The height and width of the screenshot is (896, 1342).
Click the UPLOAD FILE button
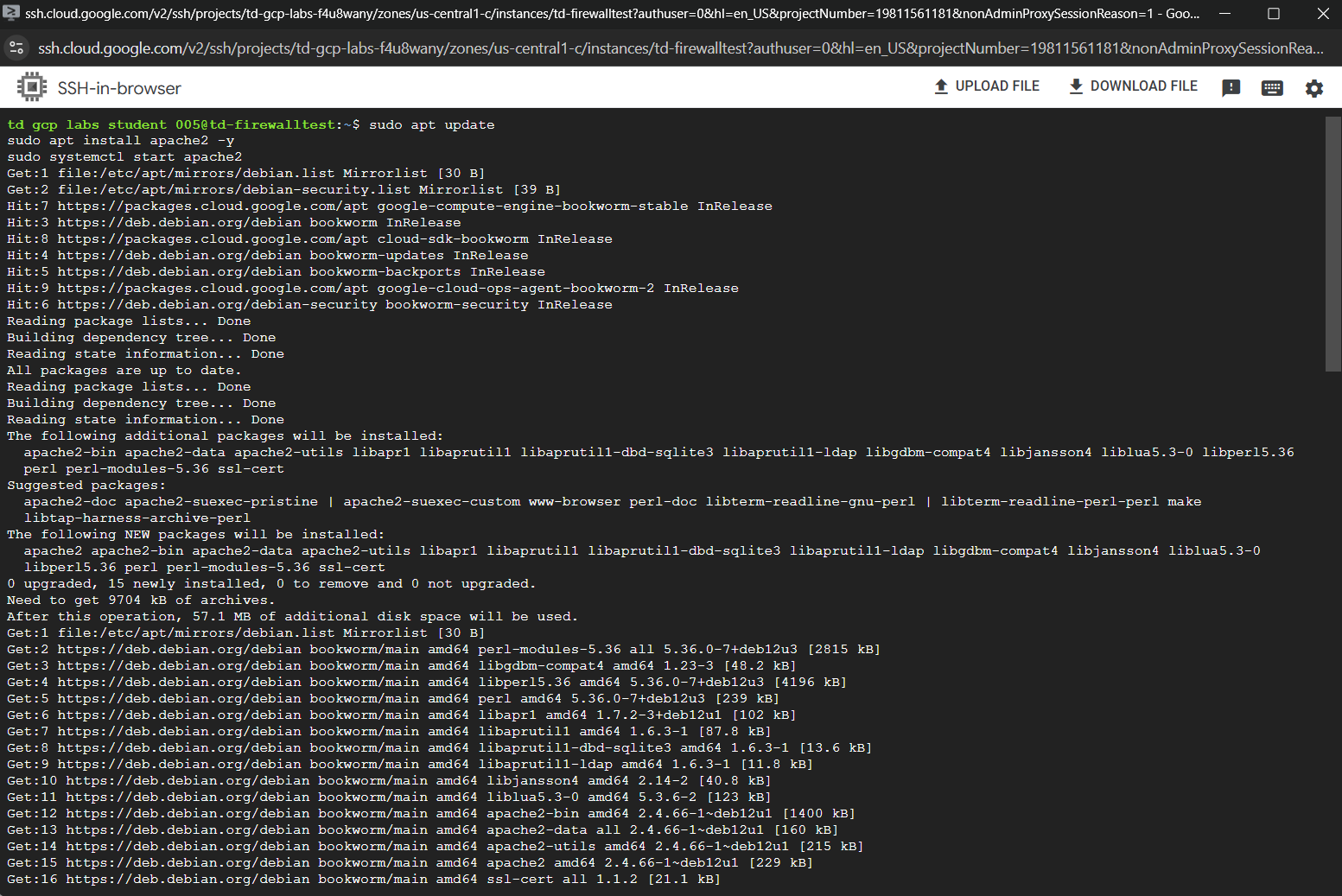(987, 86)
